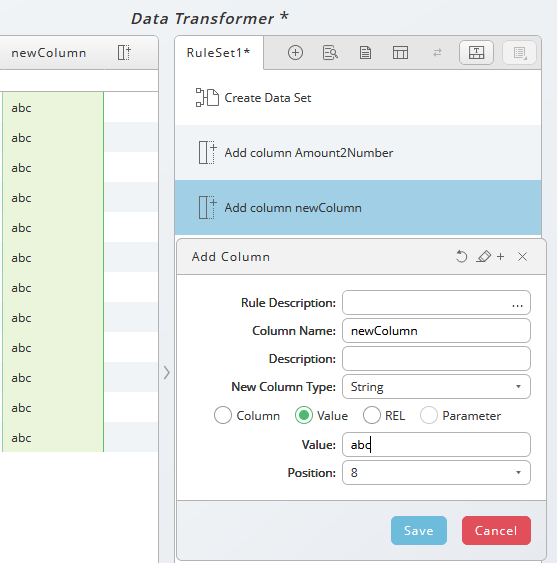Open the table layout icon in toolbar
Image resolution: width=557 pixels, height=563 pixels.
[x=400, y=53]
